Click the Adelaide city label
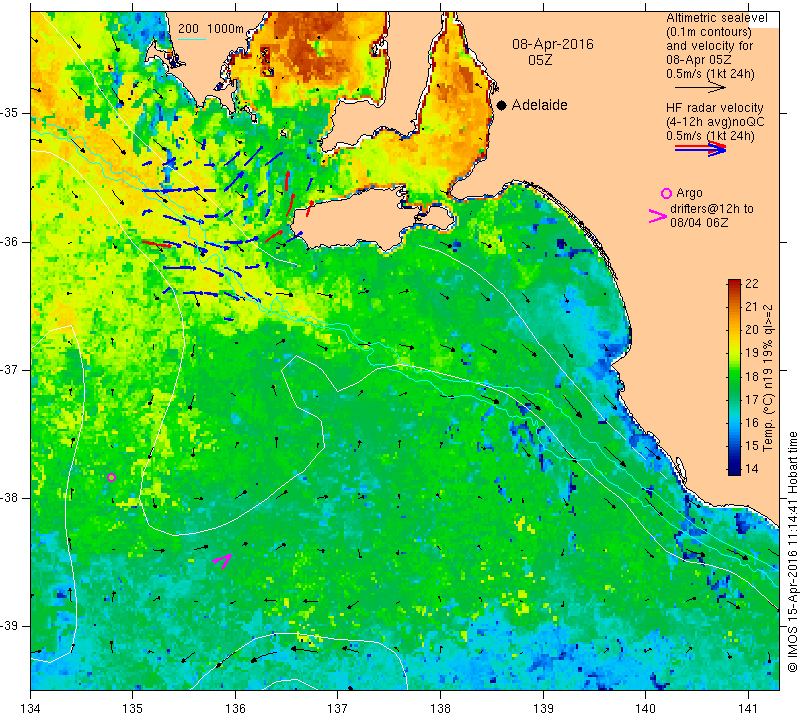This screenshot has height=720, width=800. coord(539,105)
